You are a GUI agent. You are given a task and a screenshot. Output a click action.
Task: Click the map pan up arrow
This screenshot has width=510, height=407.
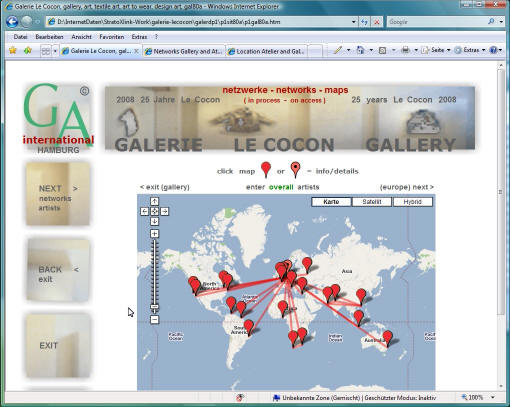pyautogui.click(x=154, y=201)
